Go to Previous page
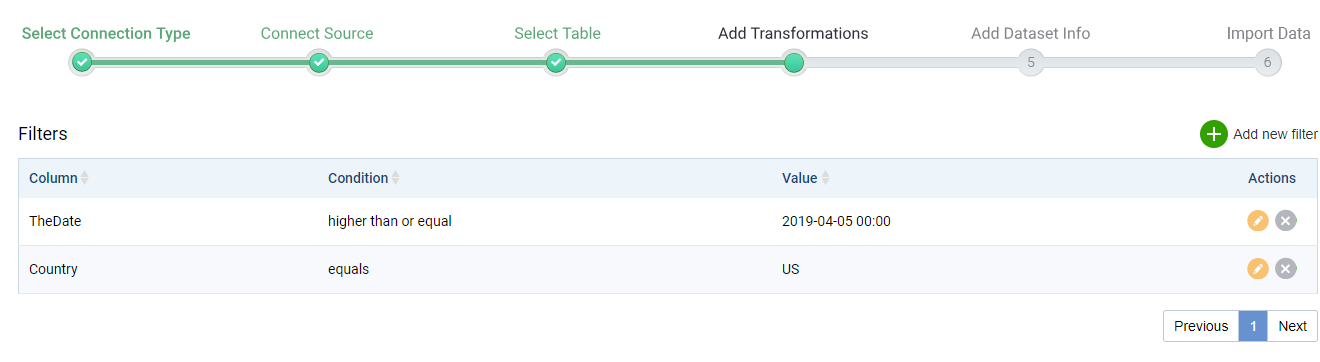Screen dimensions: 1320x362 click(1201, 326)
